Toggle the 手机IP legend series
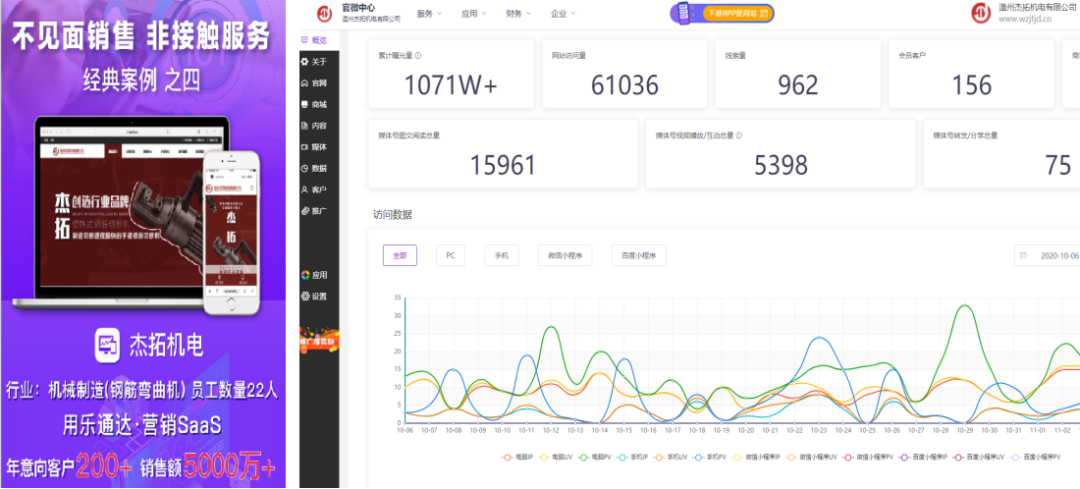 pos(633,457)
